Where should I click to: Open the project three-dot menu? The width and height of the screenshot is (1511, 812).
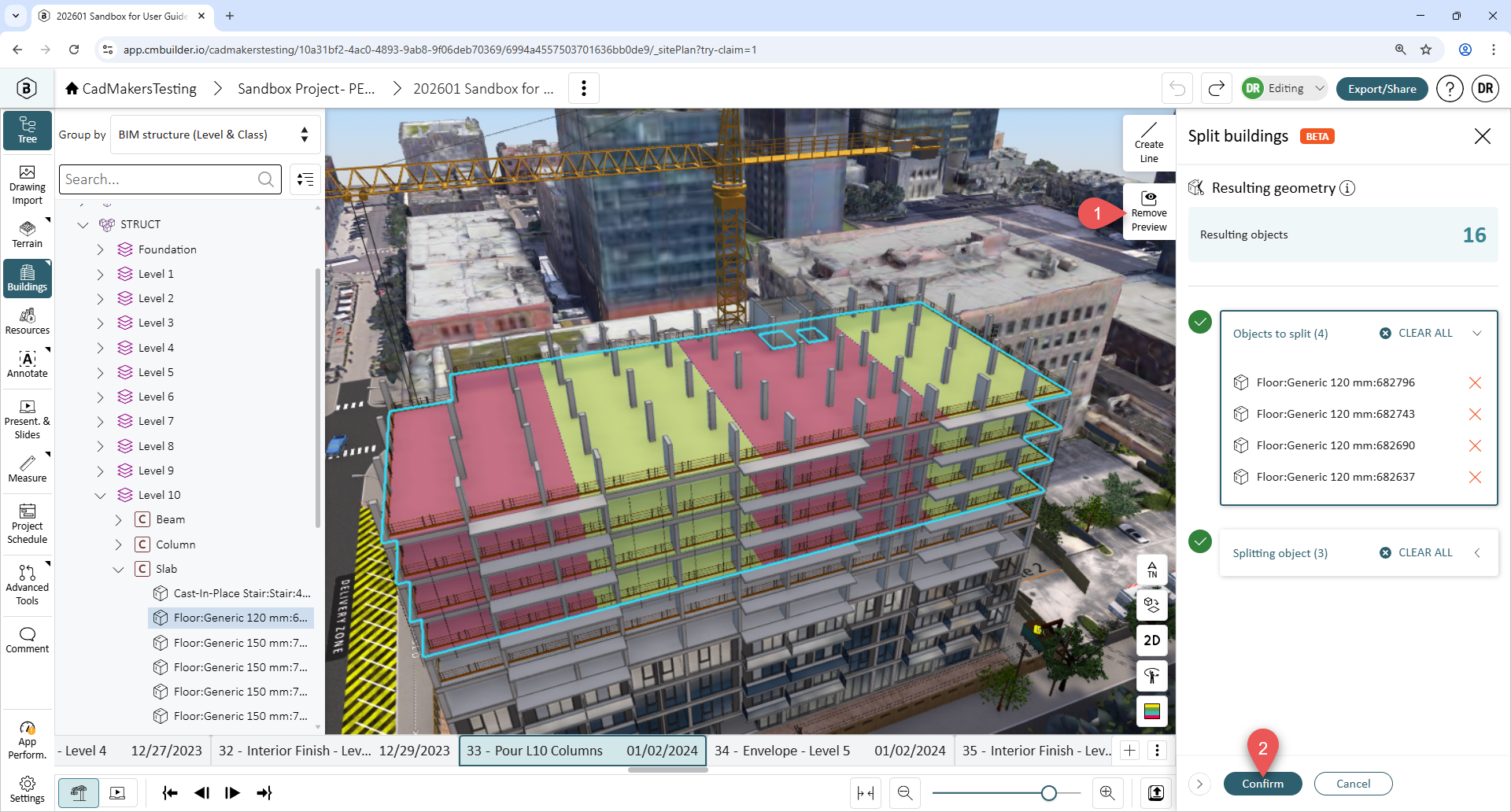coord(584,88)
